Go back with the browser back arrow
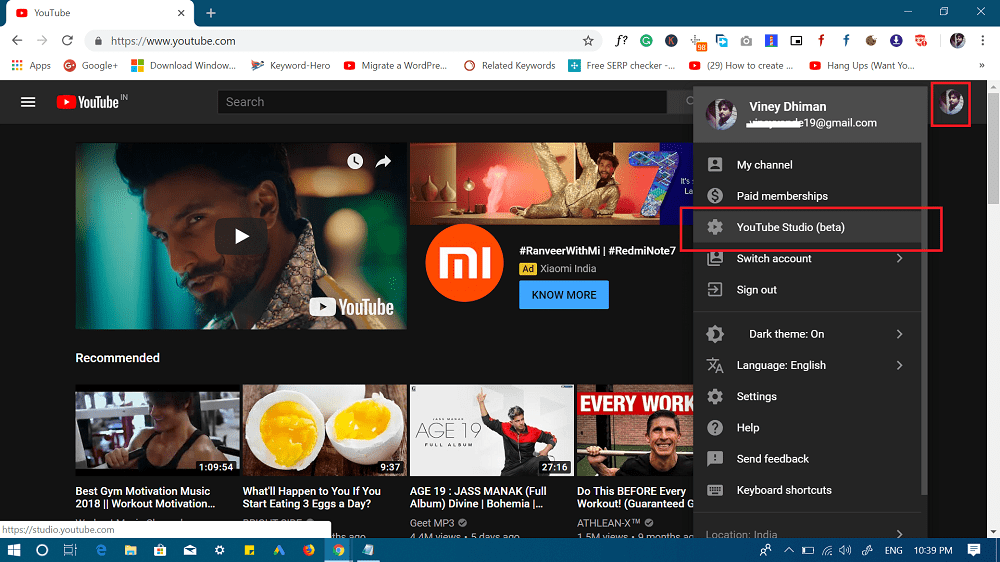 tap(17, 40)
